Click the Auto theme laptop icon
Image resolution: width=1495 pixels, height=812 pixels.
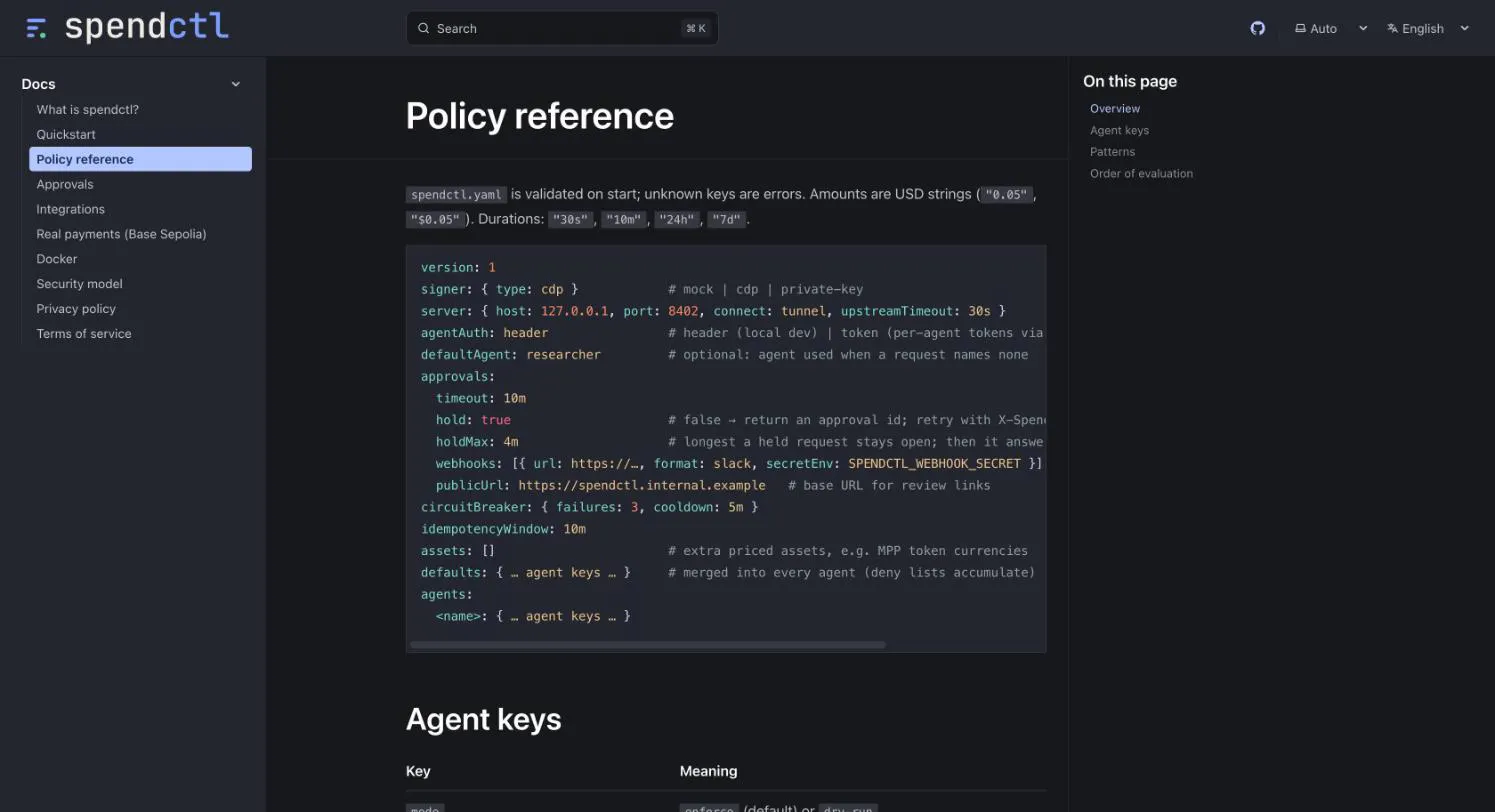pos(1300,28)
